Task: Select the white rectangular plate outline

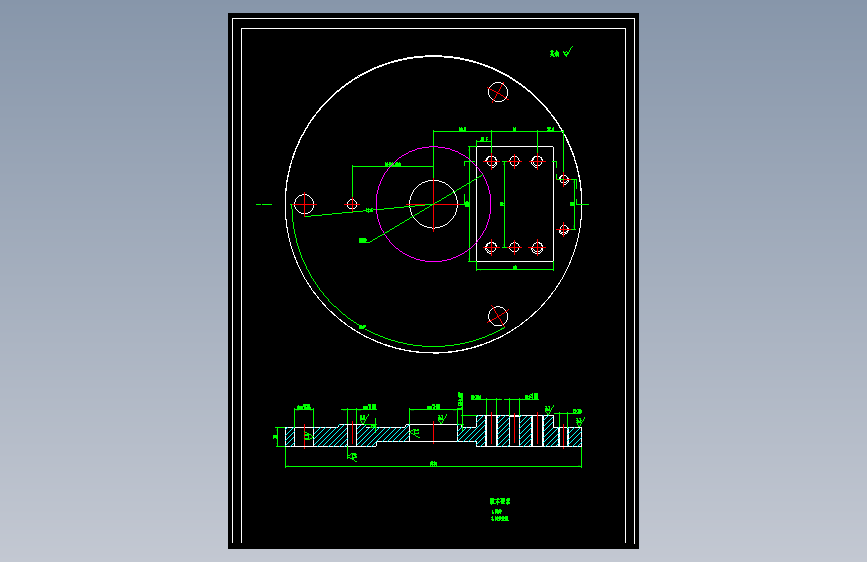Action: [x=515, y=204]
